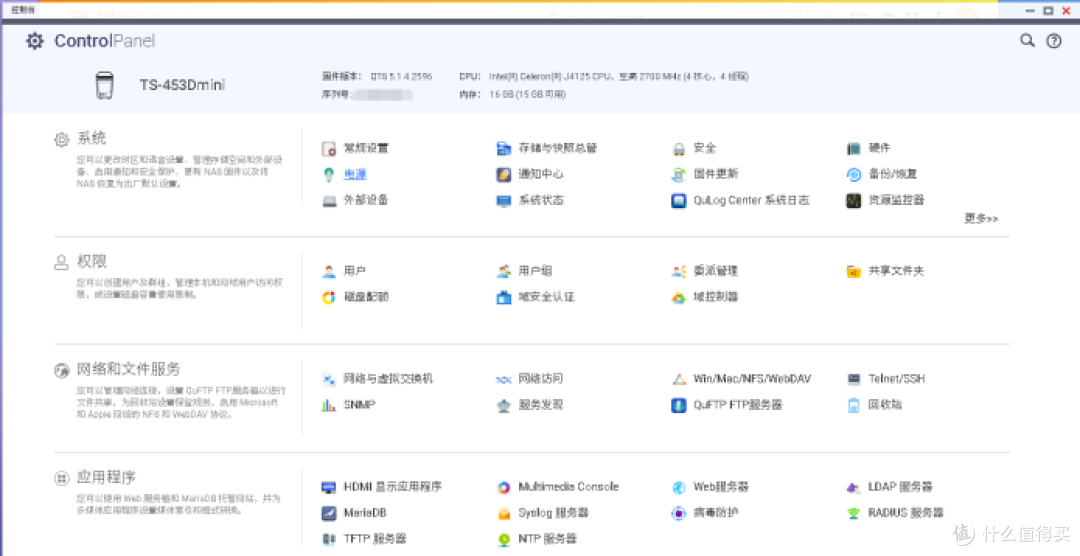Open the MariaDB icon
1080x556 pixels.
pos(329,513)
